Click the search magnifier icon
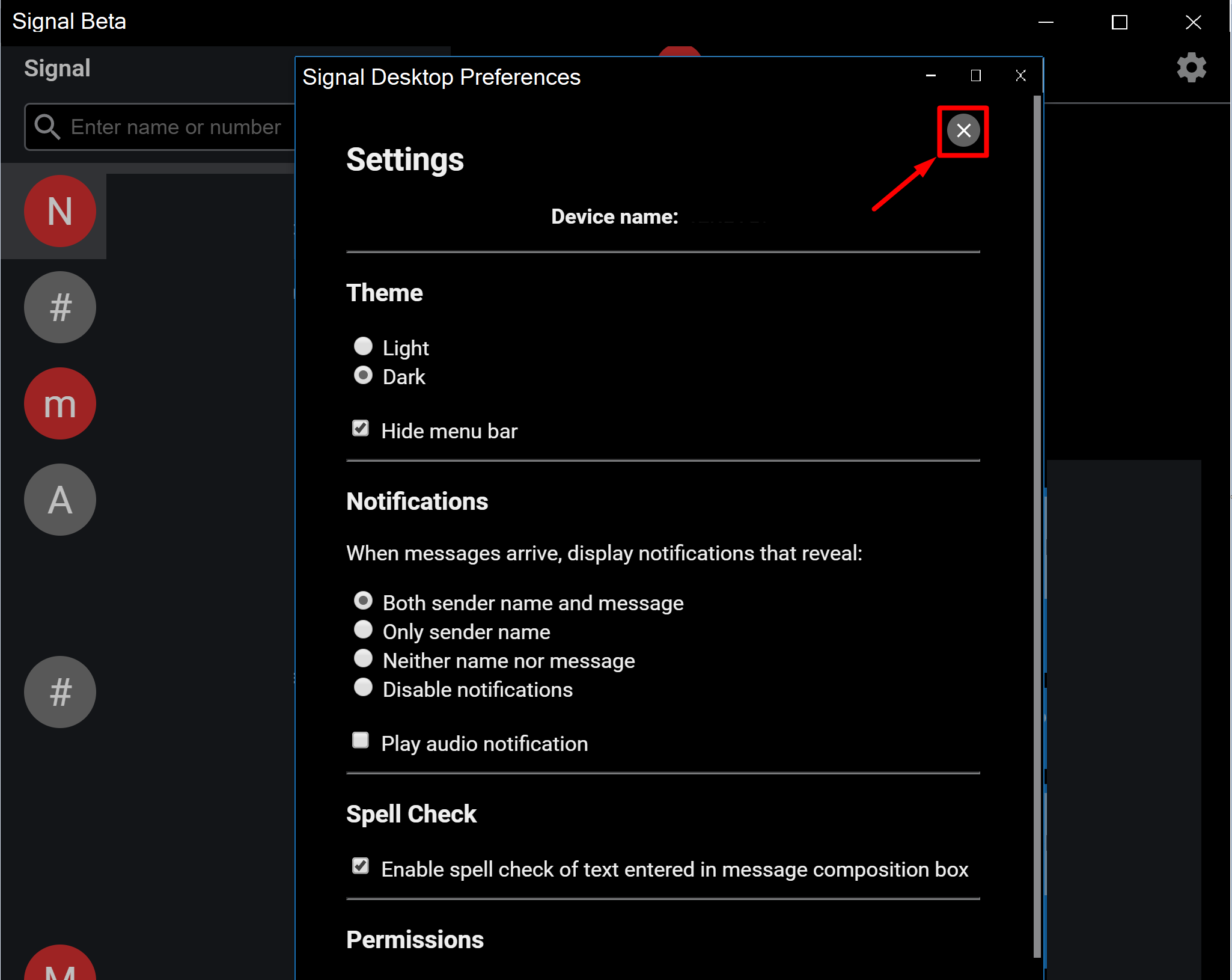 [48, 127]
